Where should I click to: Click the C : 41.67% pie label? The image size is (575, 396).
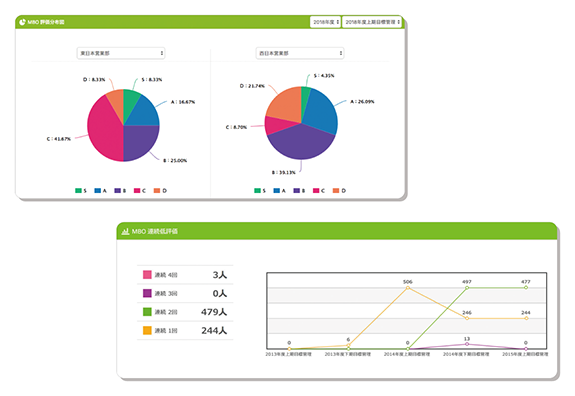tap(59, 139)
